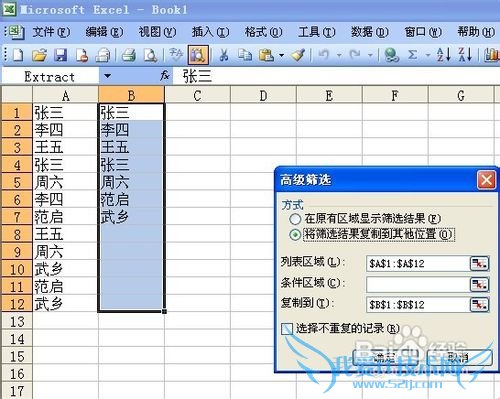Cancel the dialog with the 取消 button
The height and width of the screenshot is (399, 500).
(x=460, y=358)
